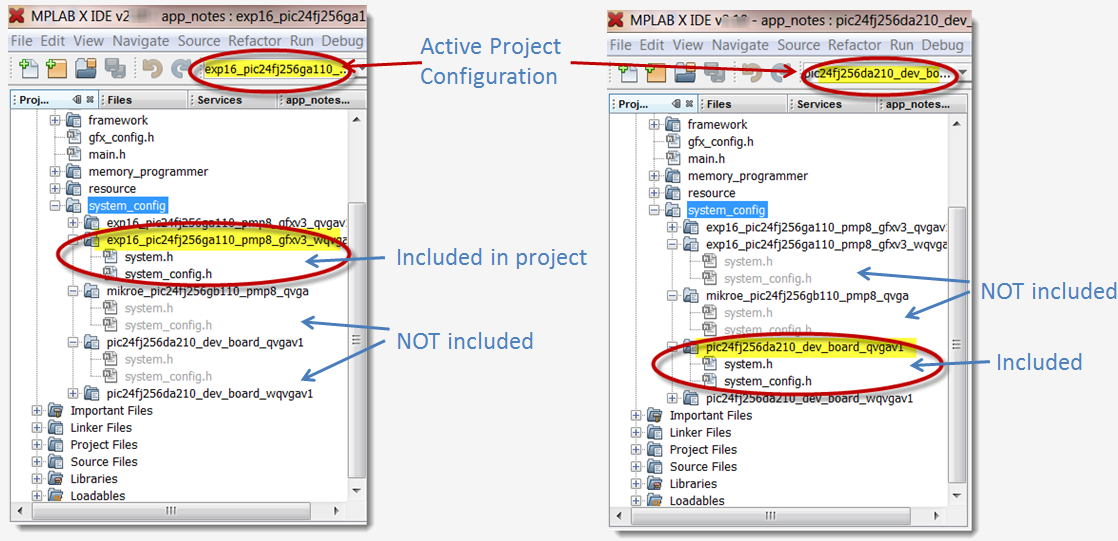Select gfx_config.h in right window tree

point(720,142)
